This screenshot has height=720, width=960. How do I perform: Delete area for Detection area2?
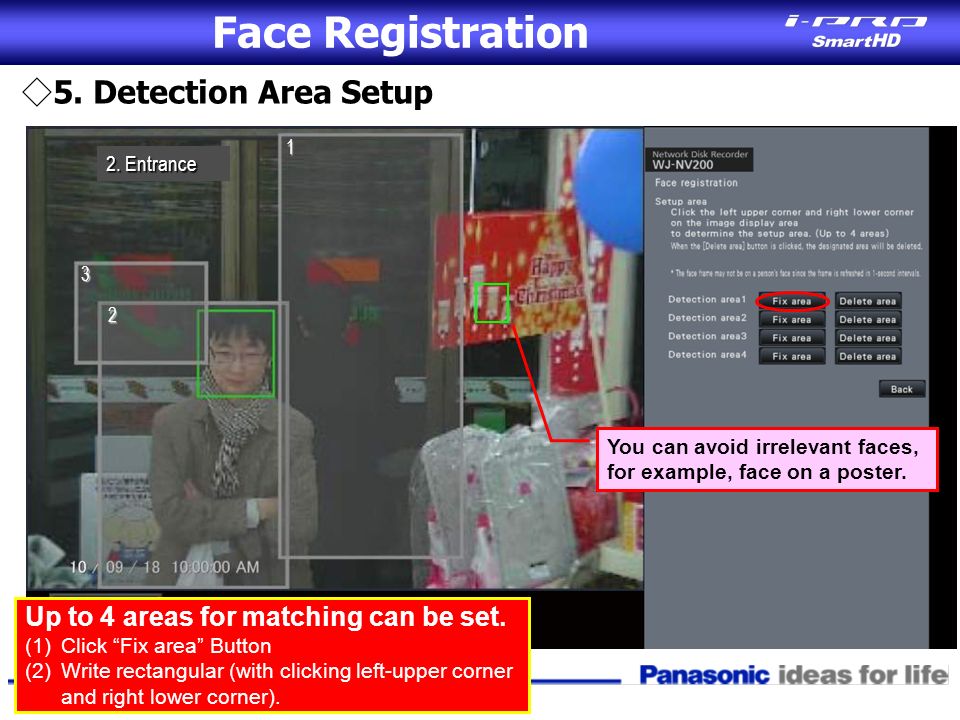(868, 320)
